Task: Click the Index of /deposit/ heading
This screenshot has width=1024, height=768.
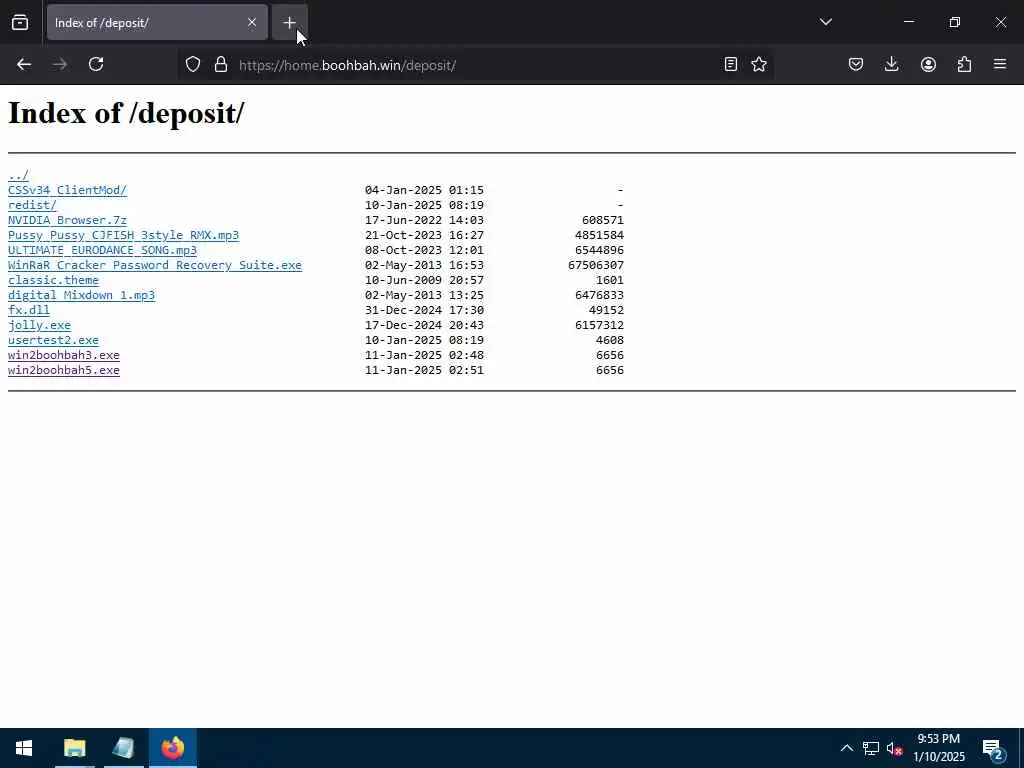Action: [126, 113]
